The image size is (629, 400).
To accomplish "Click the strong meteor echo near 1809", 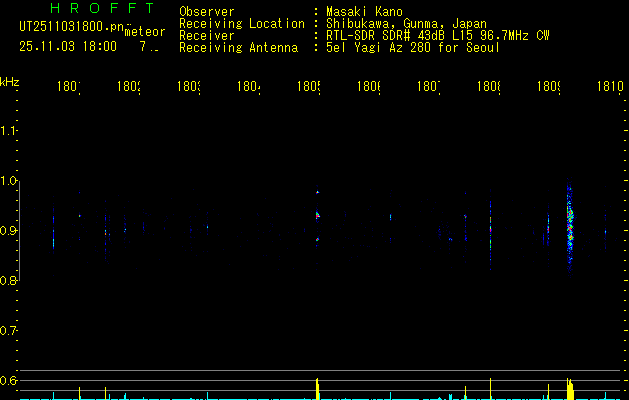I will tap(570, 227).
